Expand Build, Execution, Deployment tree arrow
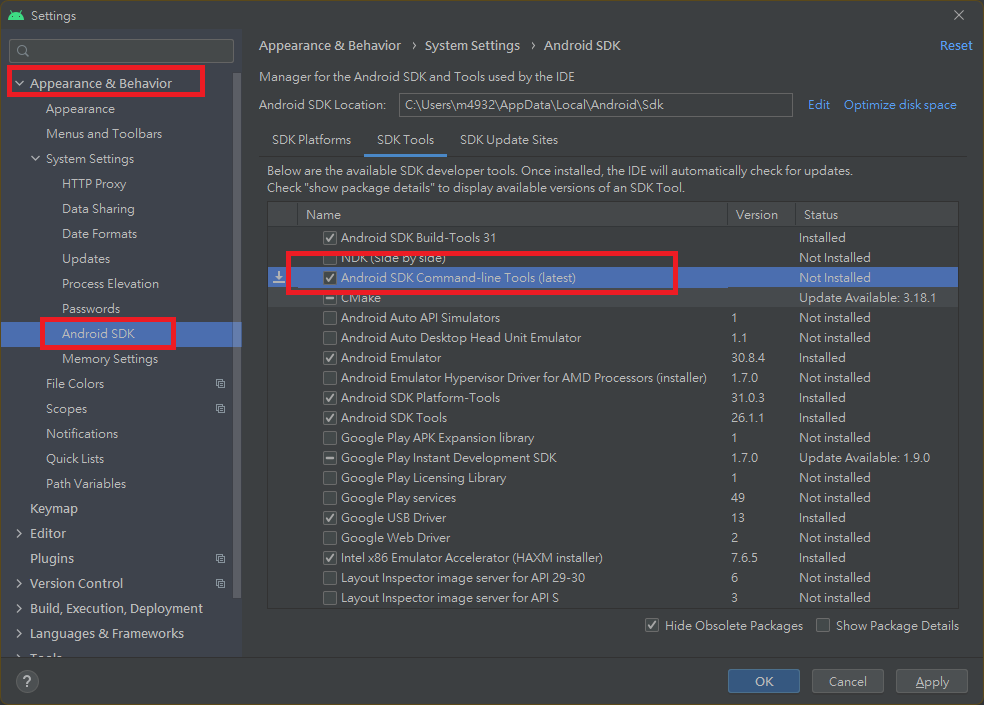 [x=19, y=608]
